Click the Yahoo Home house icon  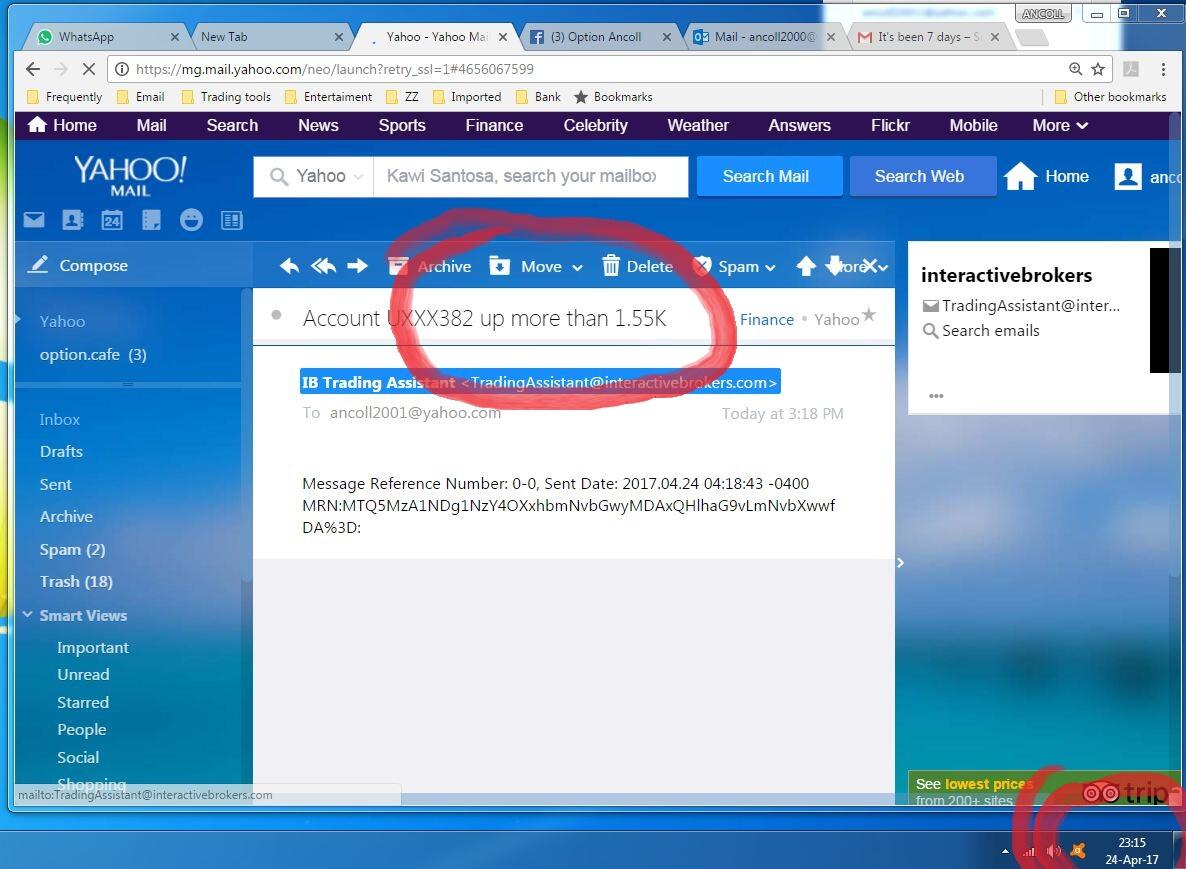(1020, 176)
